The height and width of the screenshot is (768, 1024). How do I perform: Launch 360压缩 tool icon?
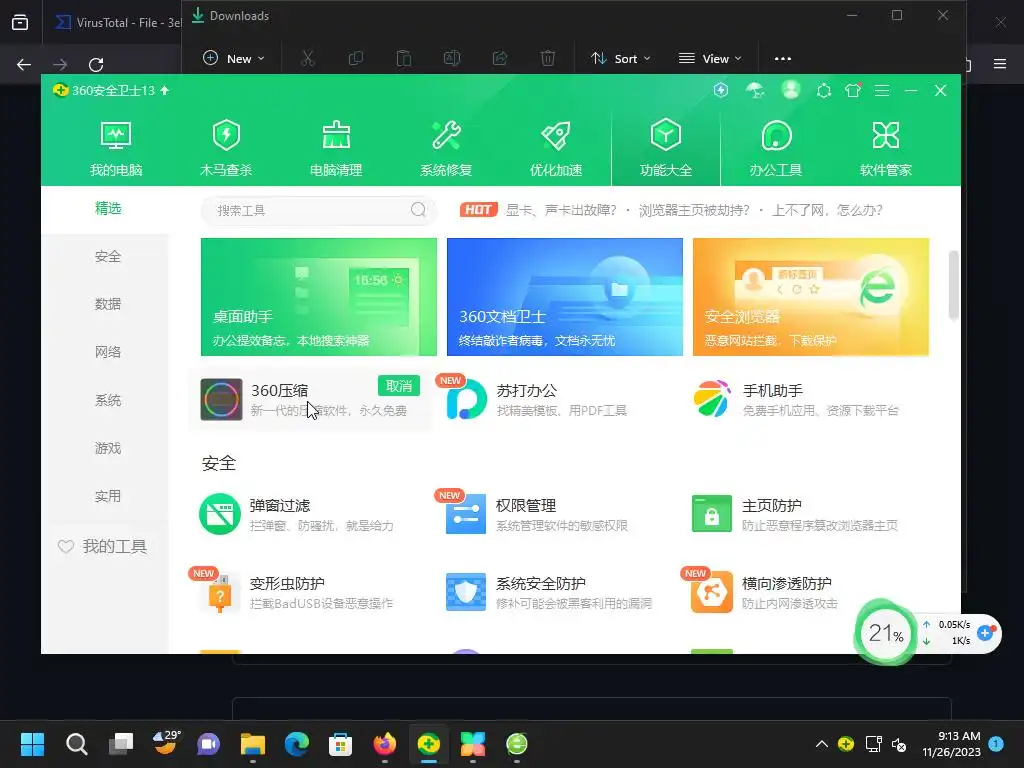point(221,399)
